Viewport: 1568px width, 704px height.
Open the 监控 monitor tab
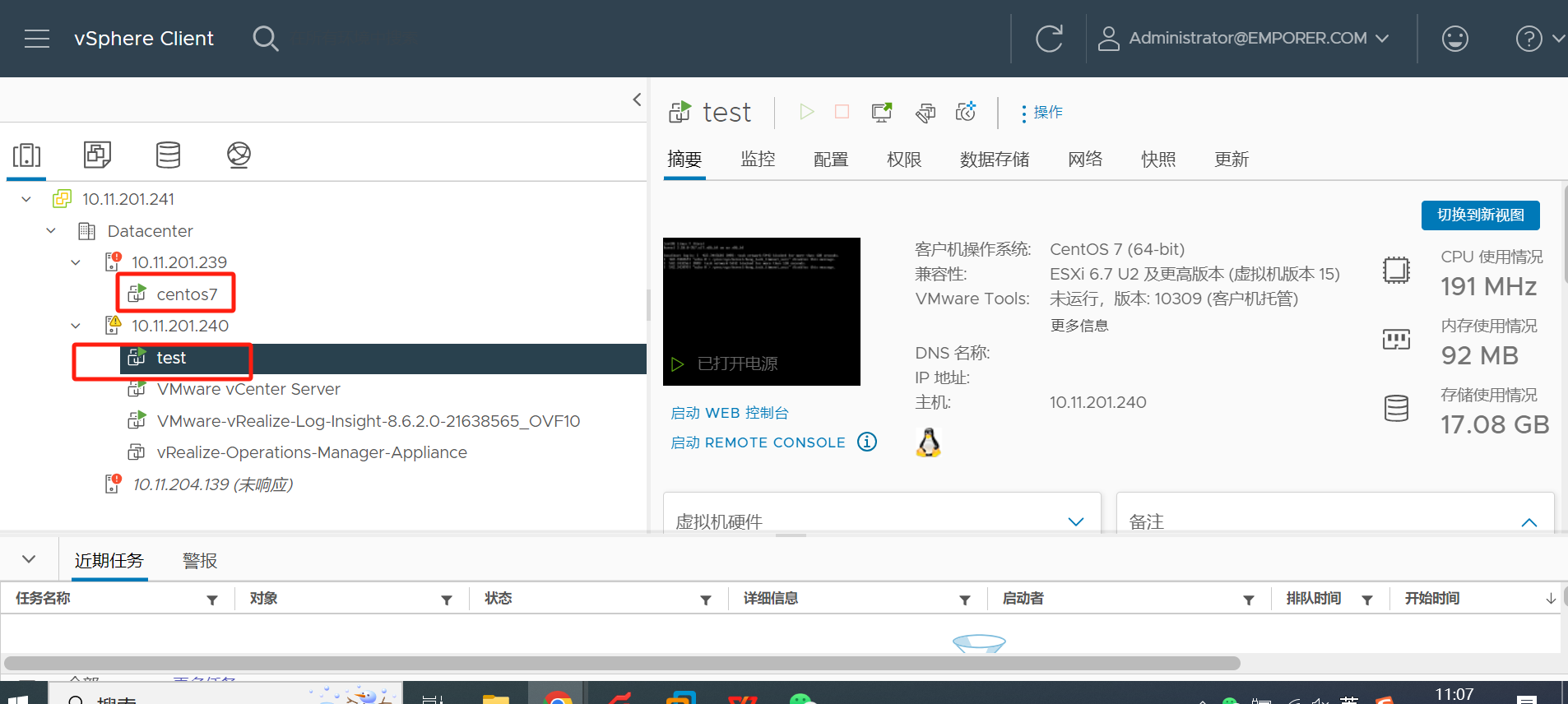(758, 160)
